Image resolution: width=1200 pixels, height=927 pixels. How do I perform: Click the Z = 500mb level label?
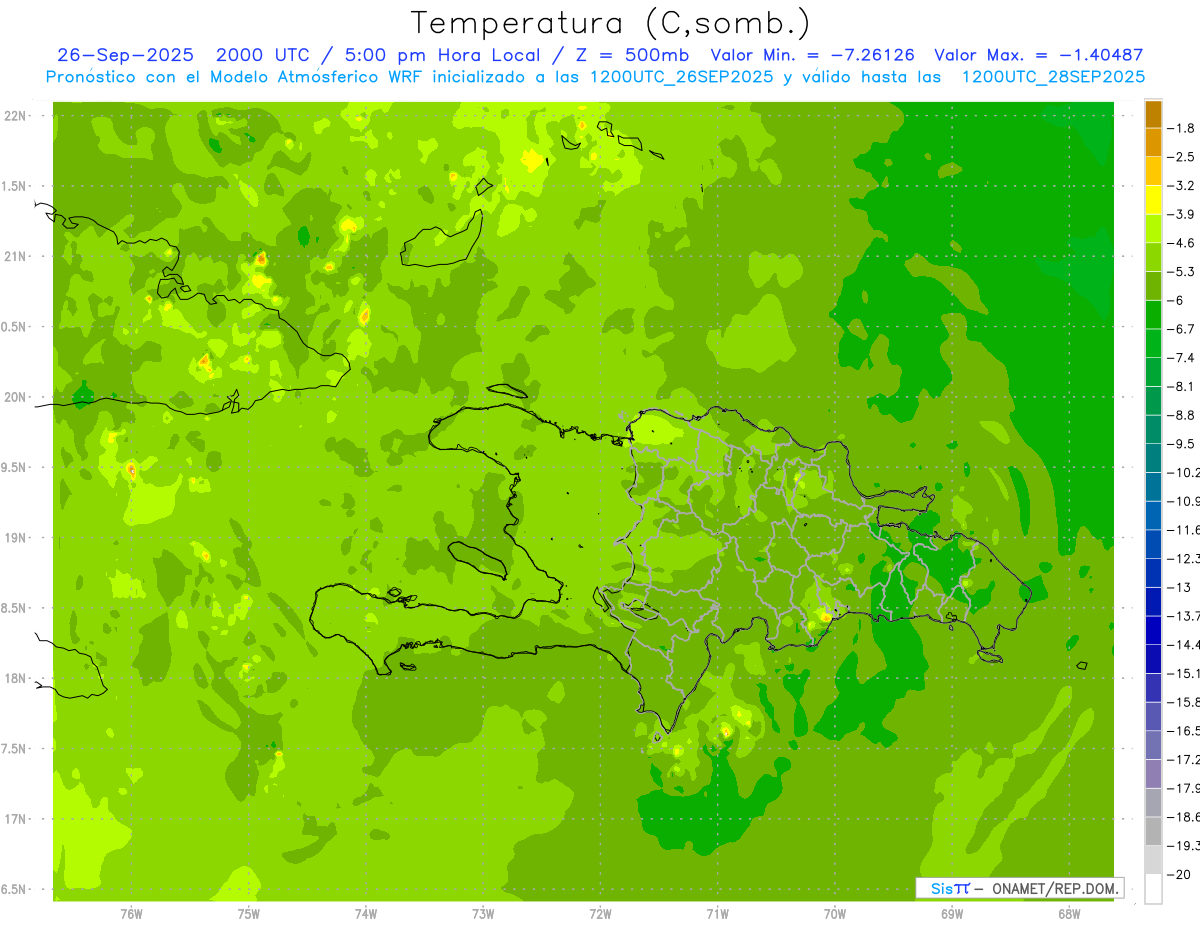[636, 55]
